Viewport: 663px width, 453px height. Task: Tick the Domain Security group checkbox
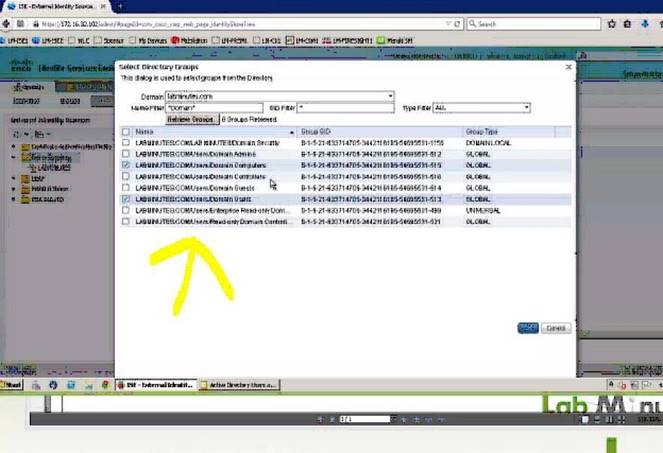[126, 143]
